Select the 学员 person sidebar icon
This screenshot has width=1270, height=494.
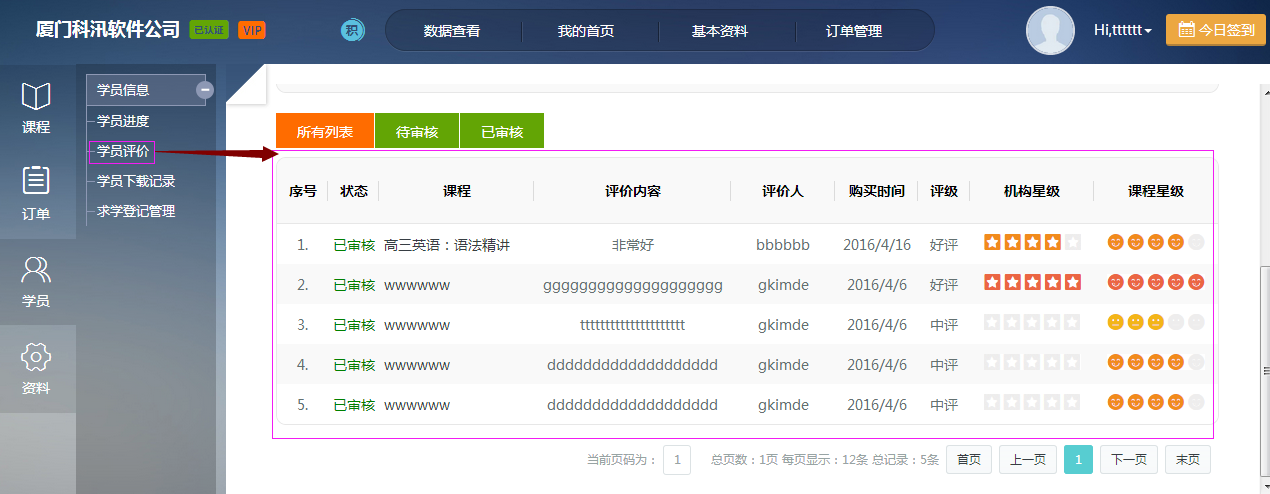point(36,270)
